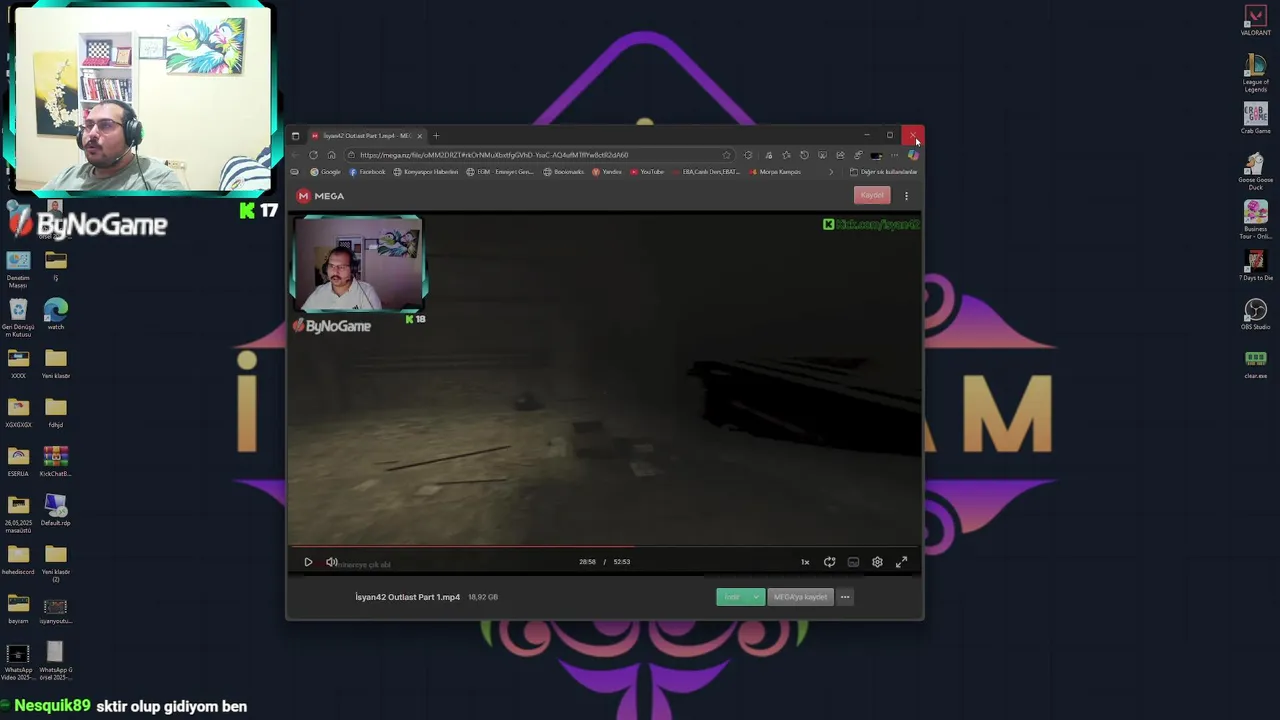Click the Kaydol sign-up button
The width and height of the screenshot is (1280, 720).
pos(872,195)
